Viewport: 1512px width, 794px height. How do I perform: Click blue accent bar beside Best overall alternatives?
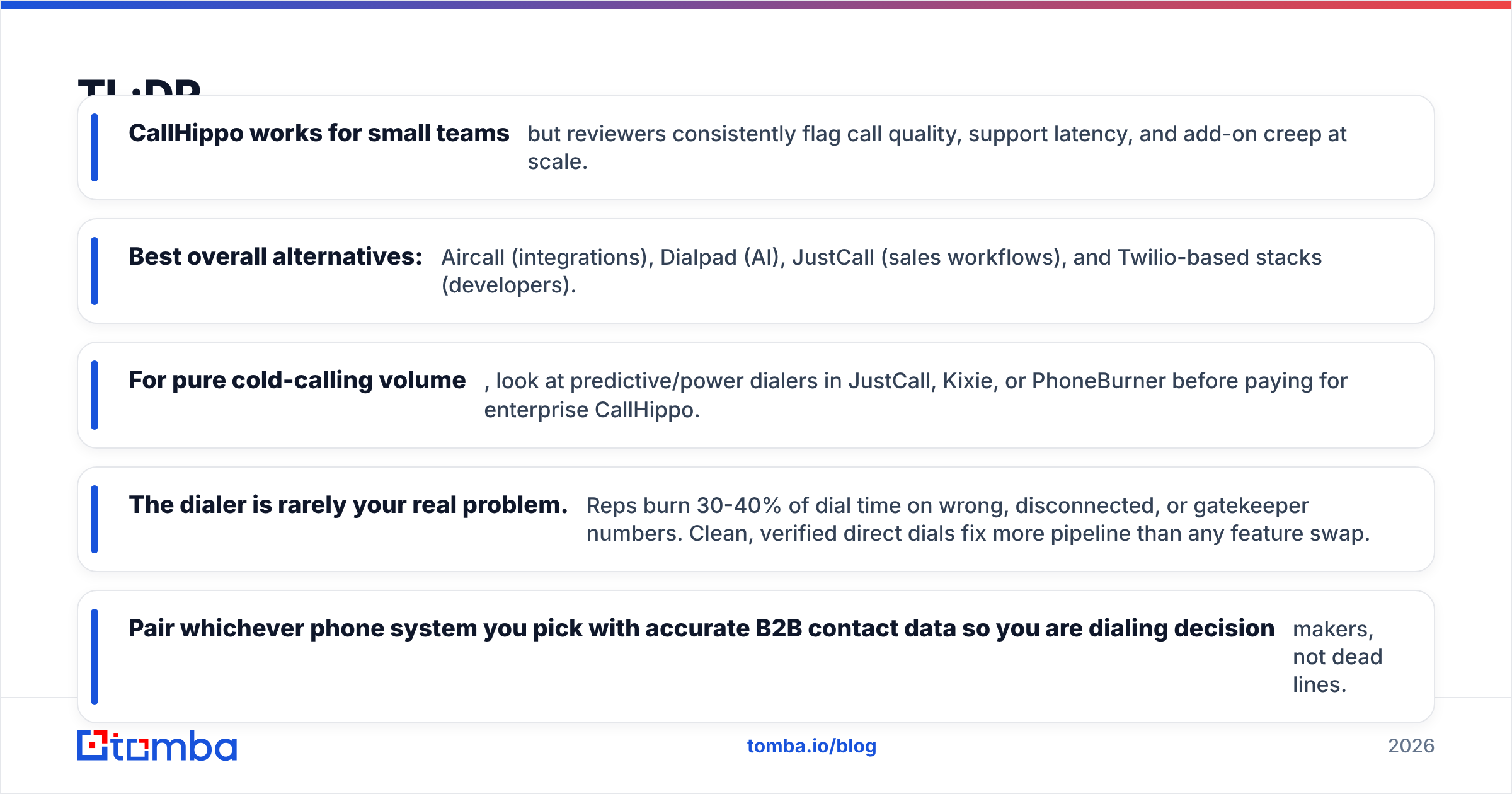[94, 271]
